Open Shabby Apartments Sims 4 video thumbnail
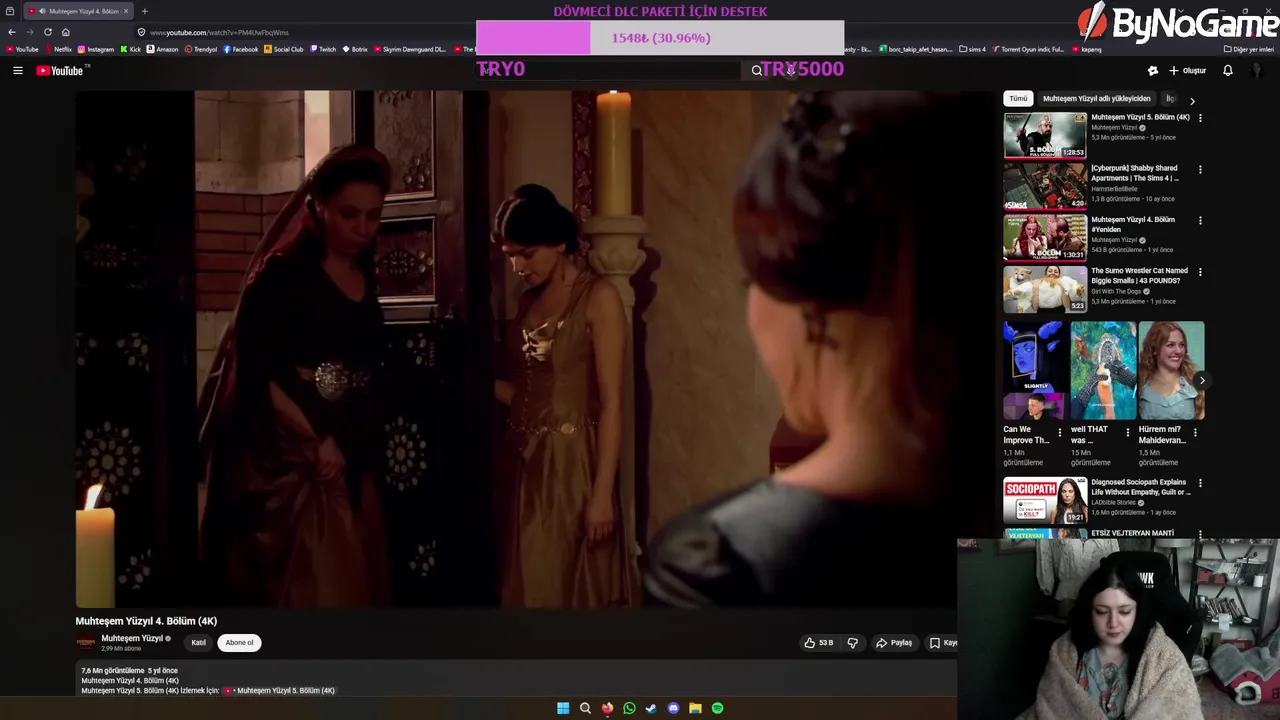Viewport: 1280px width, 720px height. [1045, 187]
